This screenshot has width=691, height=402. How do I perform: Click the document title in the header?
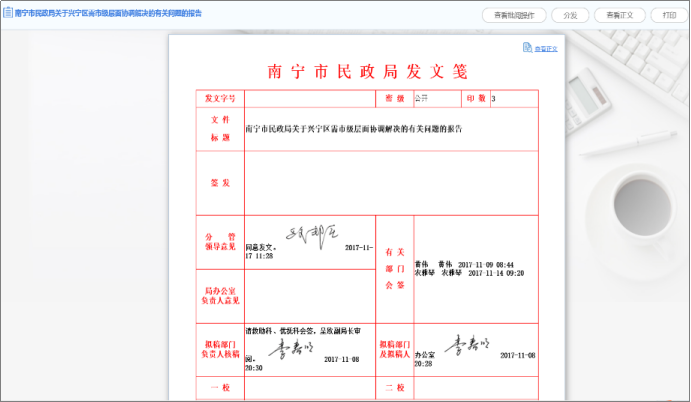[108, 14]
